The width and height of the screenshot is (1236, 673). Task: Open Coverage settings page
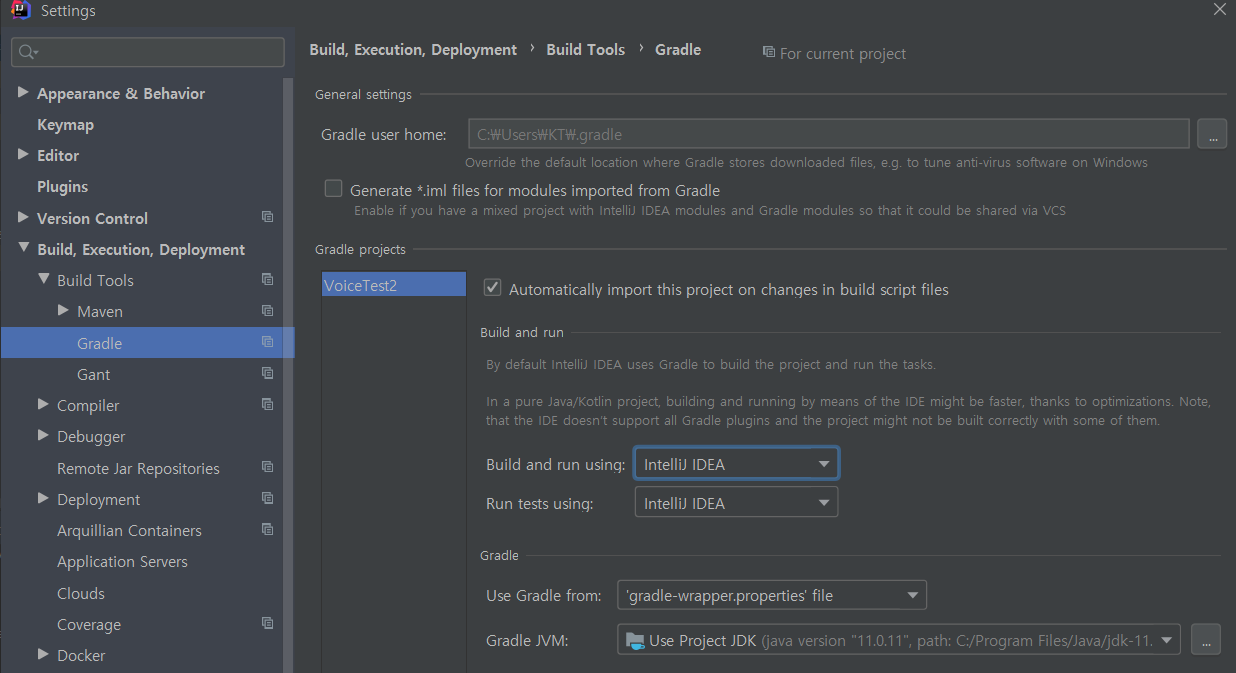[x=89, y=624]
